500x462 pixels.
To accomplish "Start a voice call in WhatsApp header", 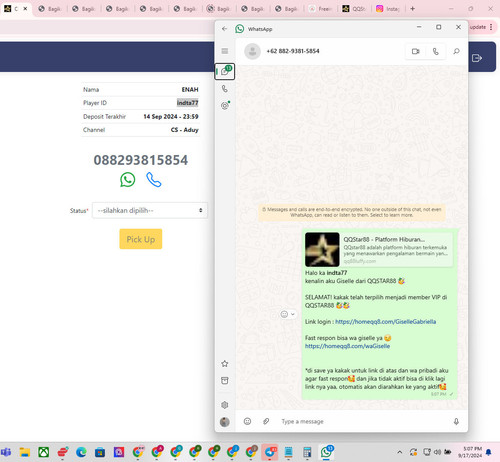I will pos(435,51).
